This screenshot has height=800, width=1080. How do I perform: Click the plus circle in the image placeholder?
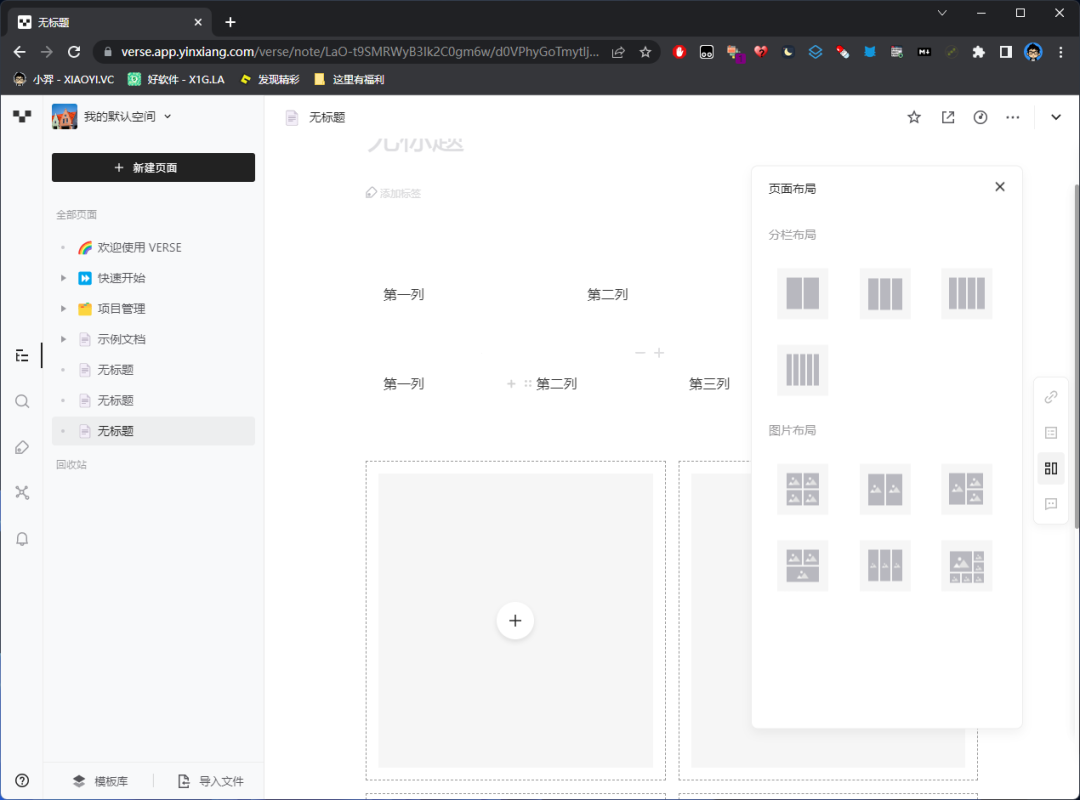tap(515, 621)
